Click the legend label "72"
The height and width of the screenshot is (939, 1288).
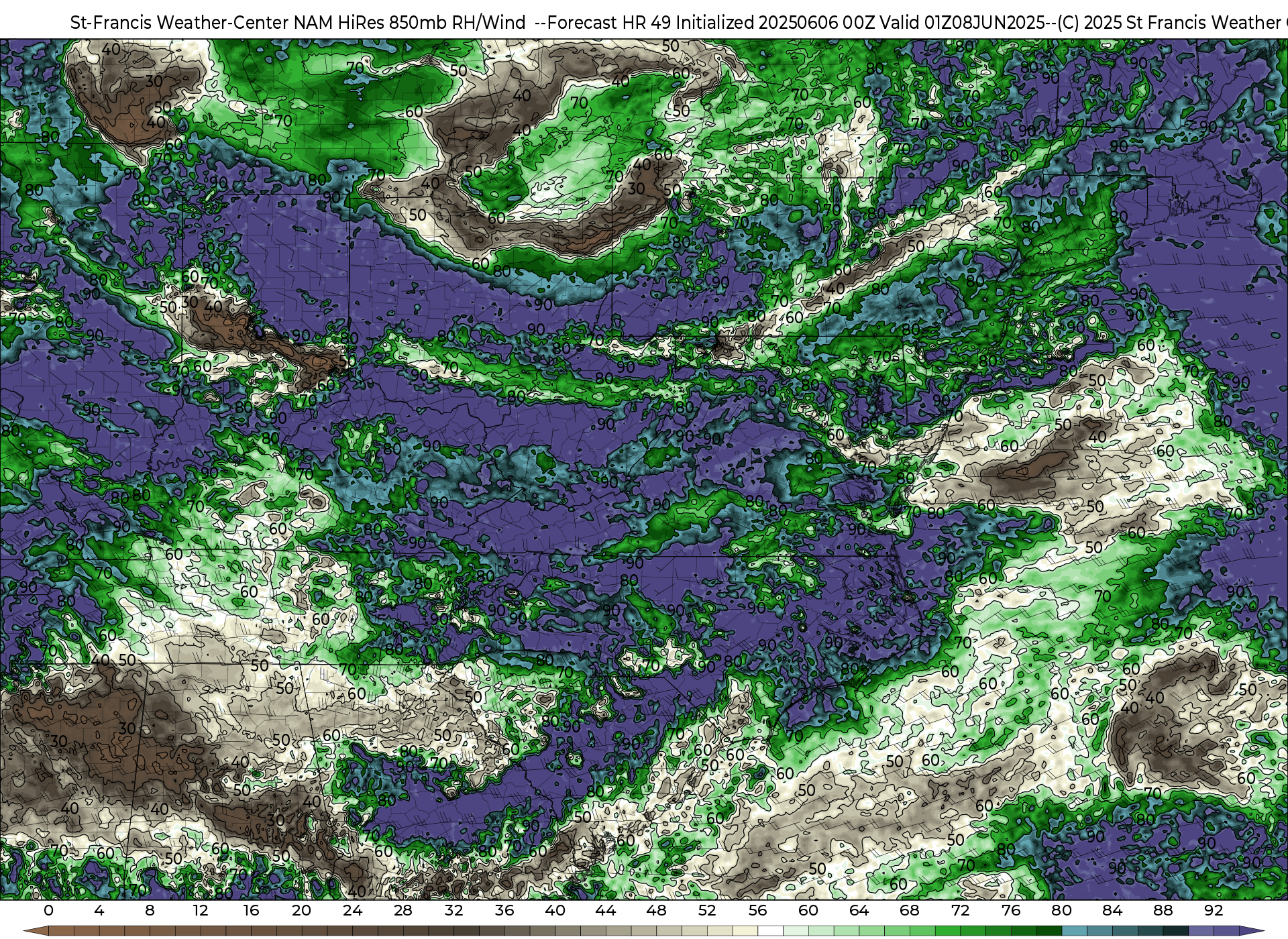click(x=960, y=910)
